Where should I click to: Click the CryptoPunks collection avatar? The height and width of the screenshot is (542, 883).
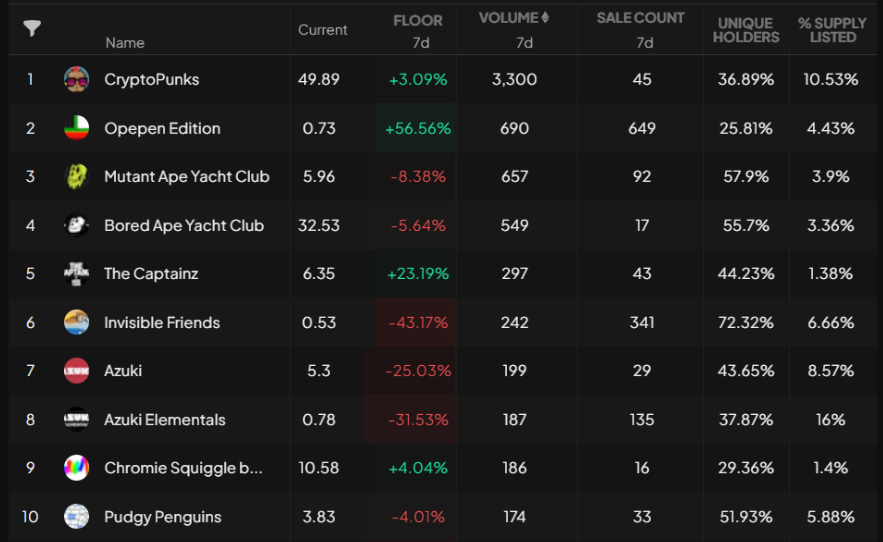coord(76,79)
